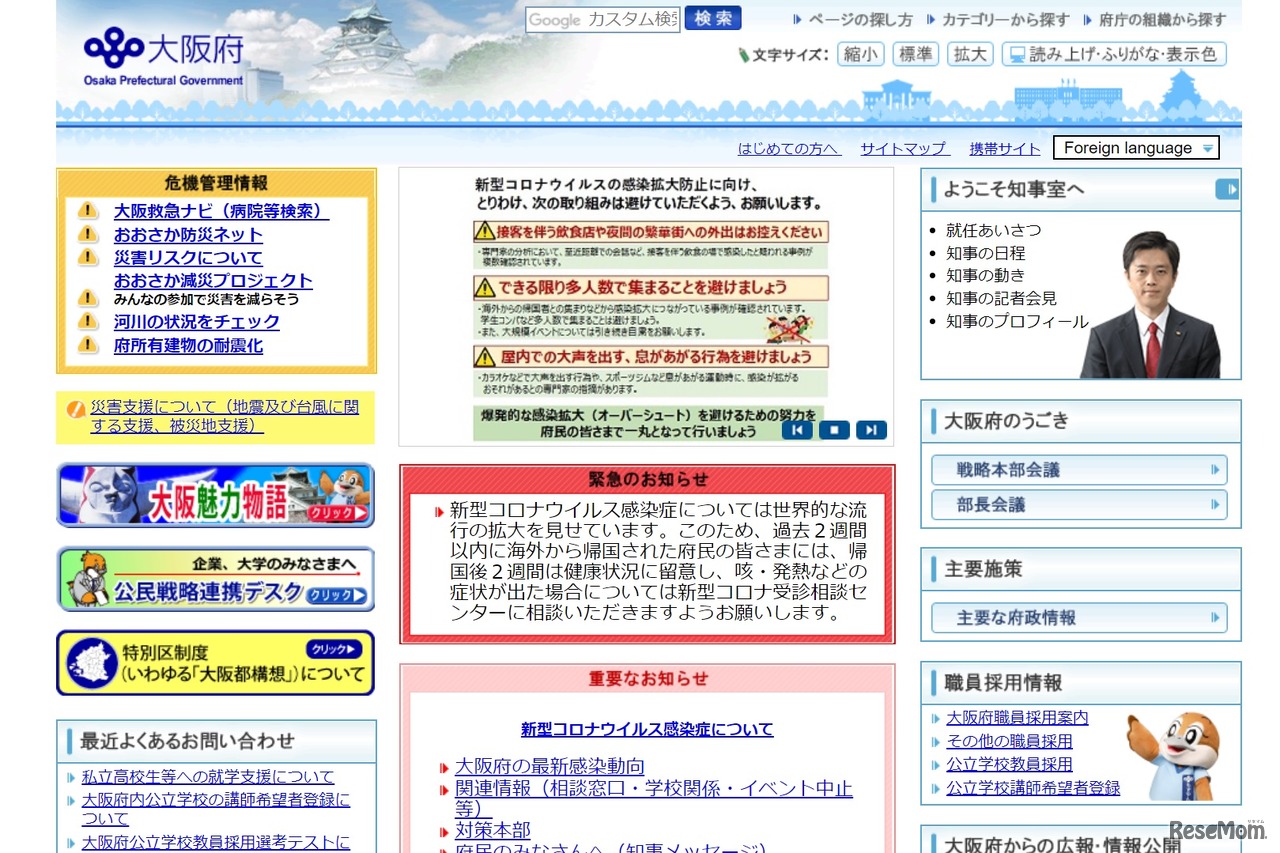Click the 検索 search button
Image resolution: width=1280 pixels, height=853 pixels.
tap(712, 18)
